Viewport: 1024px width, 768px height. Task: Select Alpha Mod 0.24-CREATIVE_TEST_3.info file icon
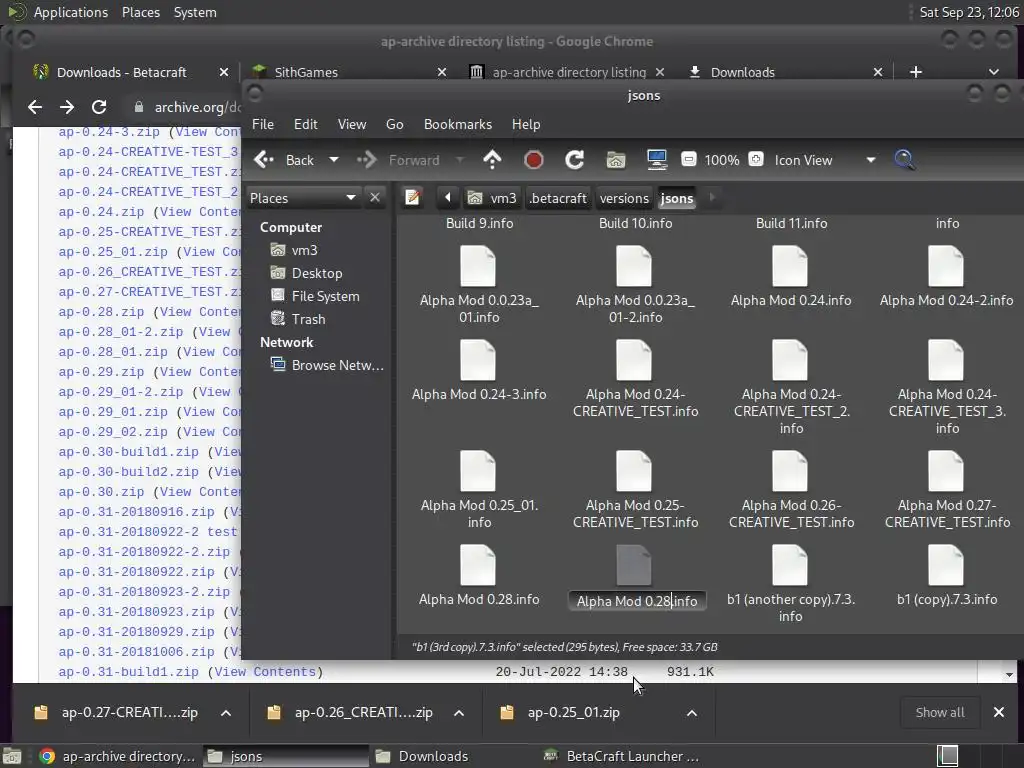pos(946,360)
